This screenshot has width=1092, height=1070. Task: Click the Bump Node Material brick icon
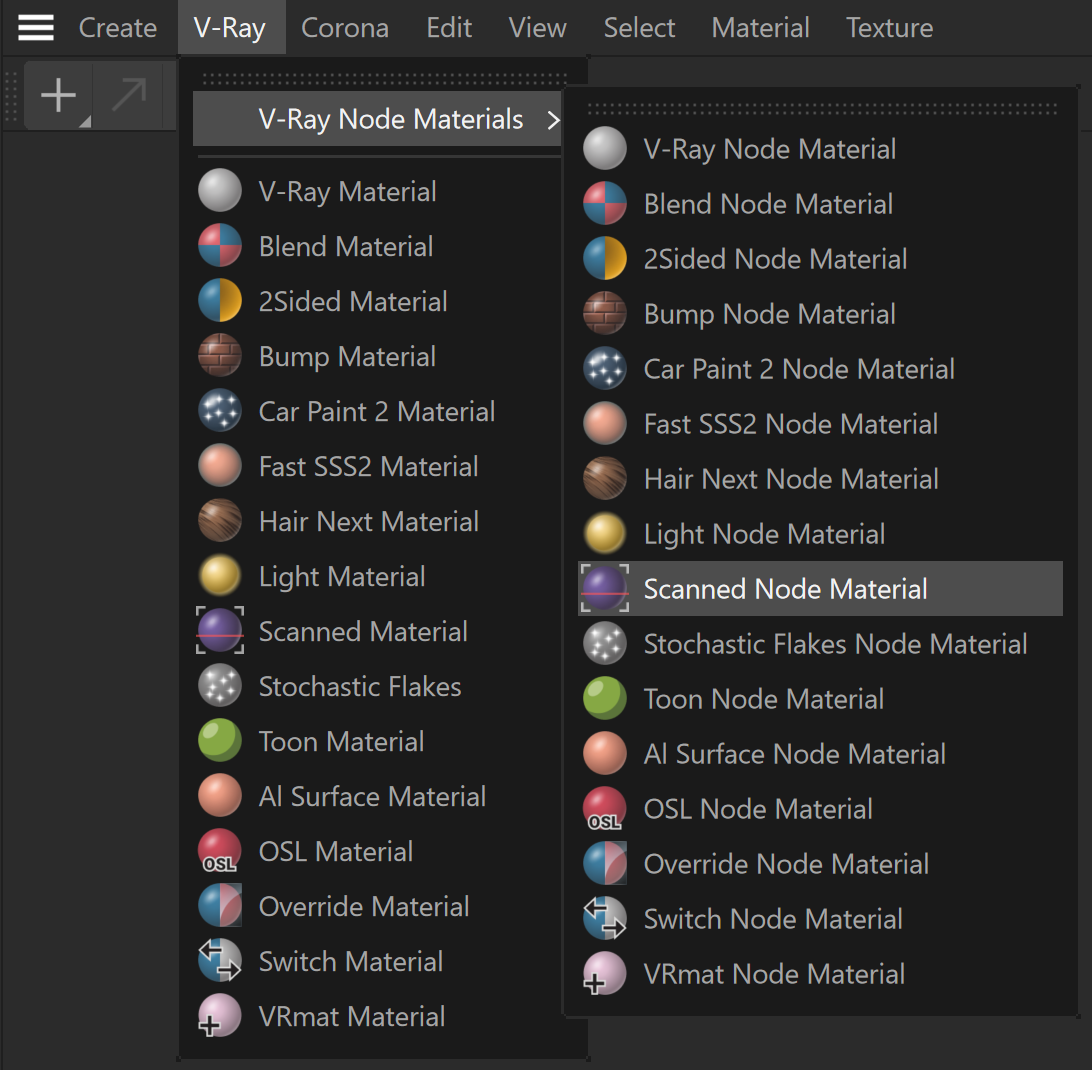coord(605,313)
